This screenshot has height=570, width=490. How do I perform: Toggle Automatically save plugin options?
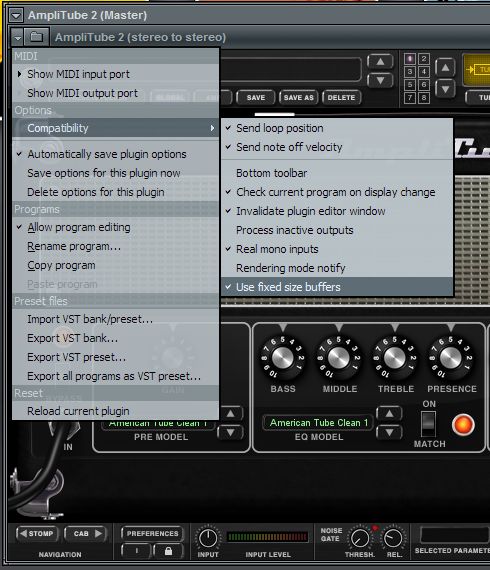(x=116, y=154)
